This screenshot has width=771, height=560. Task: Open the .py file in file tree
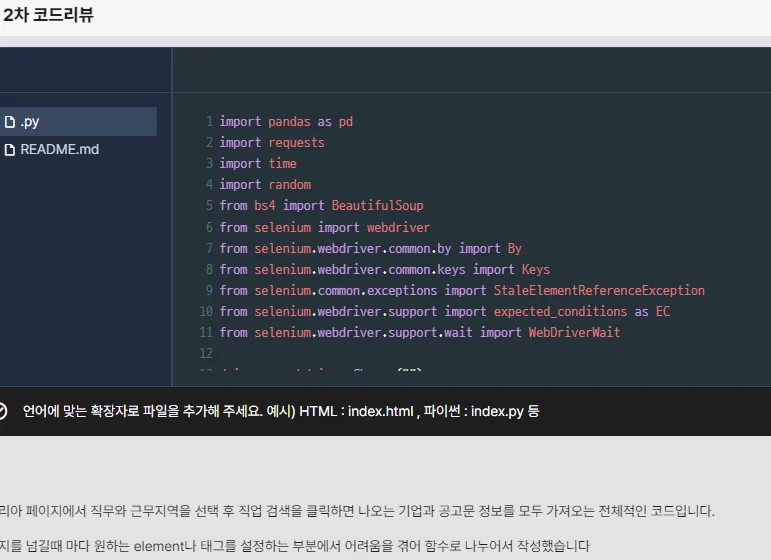30,122
